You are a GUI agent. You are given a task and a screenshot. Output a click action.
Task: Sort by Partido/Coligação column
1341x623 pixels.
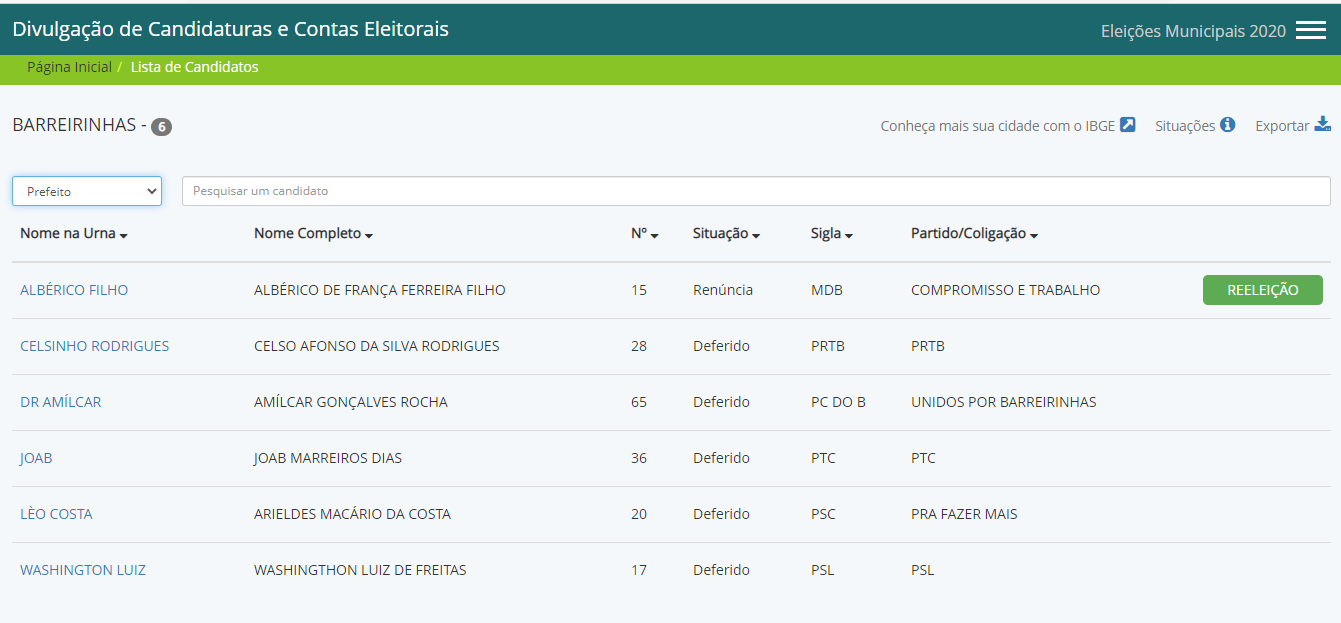(974, 234)
